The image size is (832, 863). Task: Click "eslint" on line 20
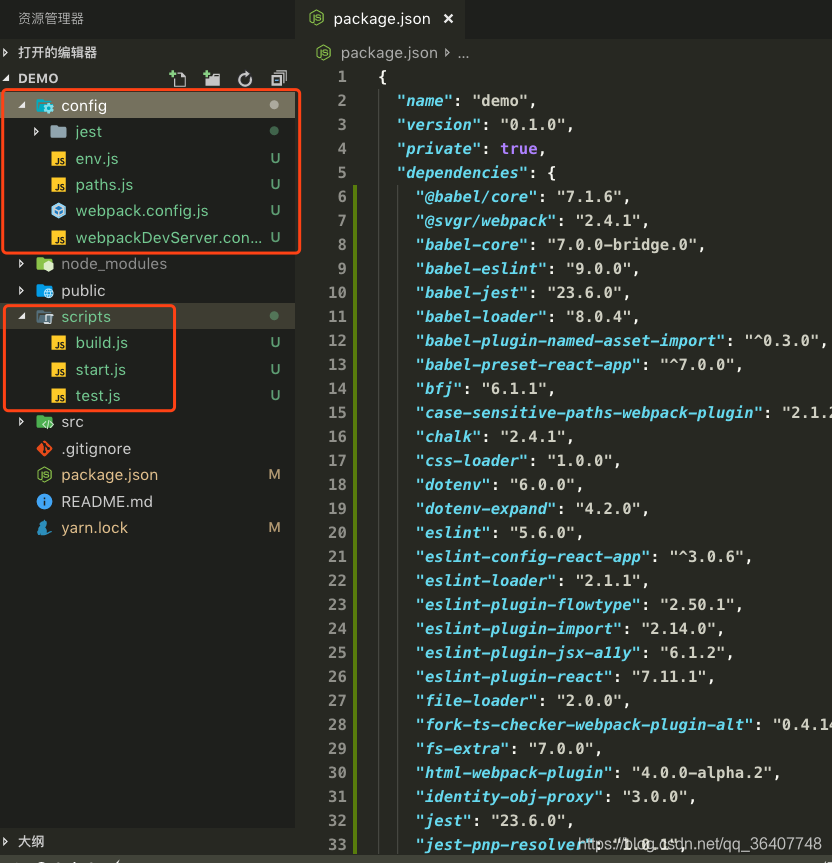tap(453, 533)
